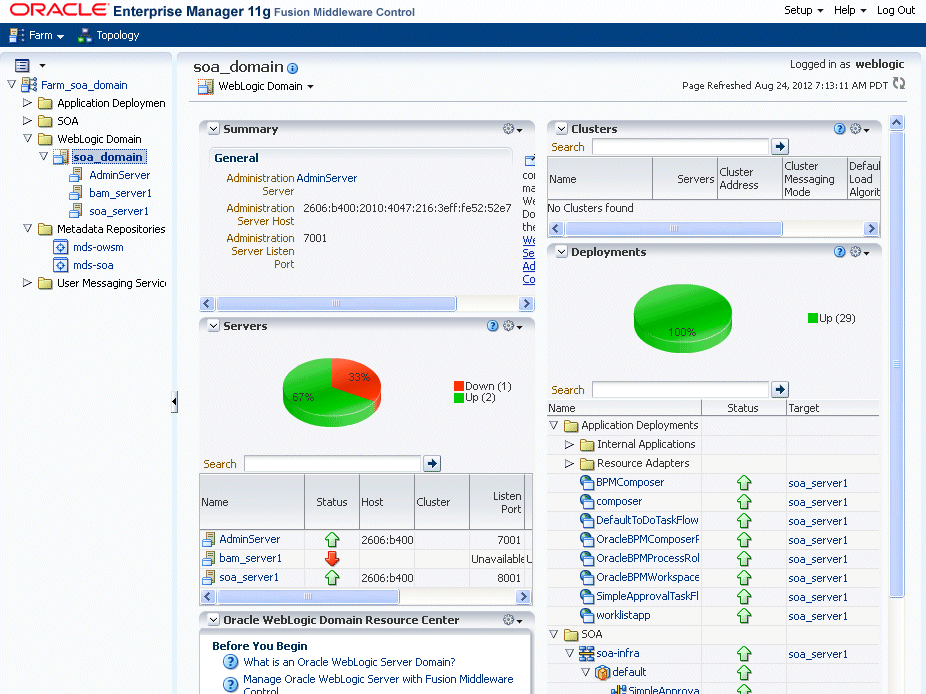Click the green Up (29) legend swatch
926x694 pixels.
click(813, 318)
